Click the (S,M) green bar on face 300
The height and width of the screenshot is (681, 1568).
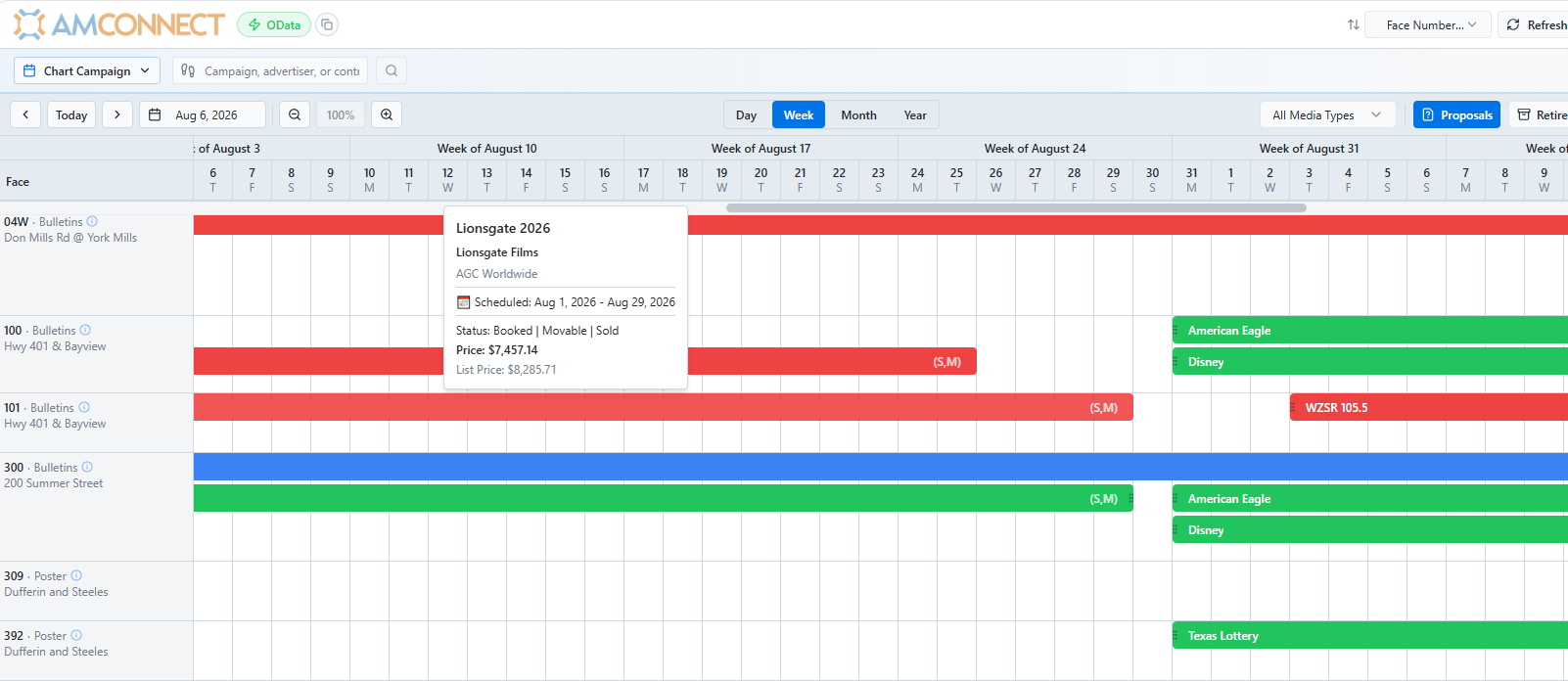pyautogui.click(x=664, y=499)
